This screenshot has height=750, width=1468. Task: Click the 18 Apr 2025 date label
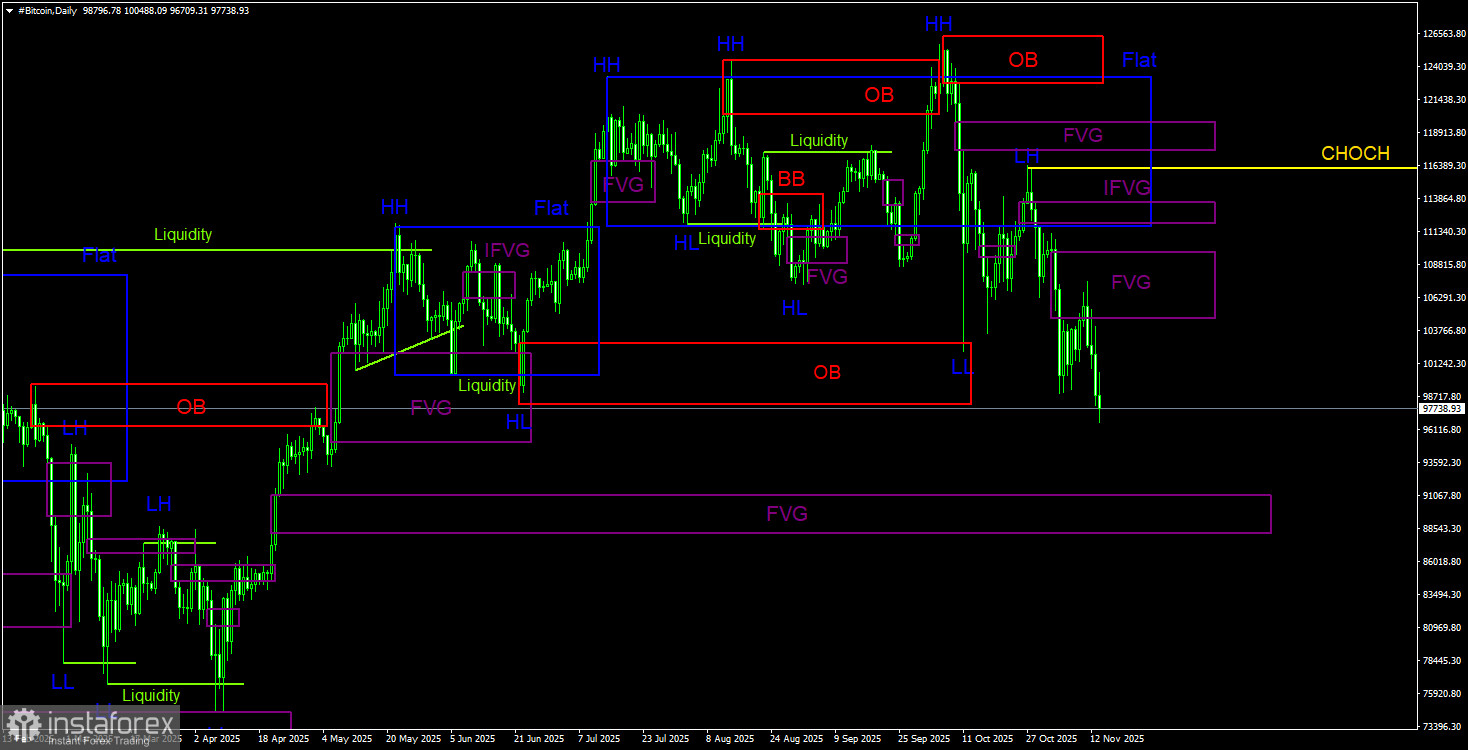tap(283, 740)
